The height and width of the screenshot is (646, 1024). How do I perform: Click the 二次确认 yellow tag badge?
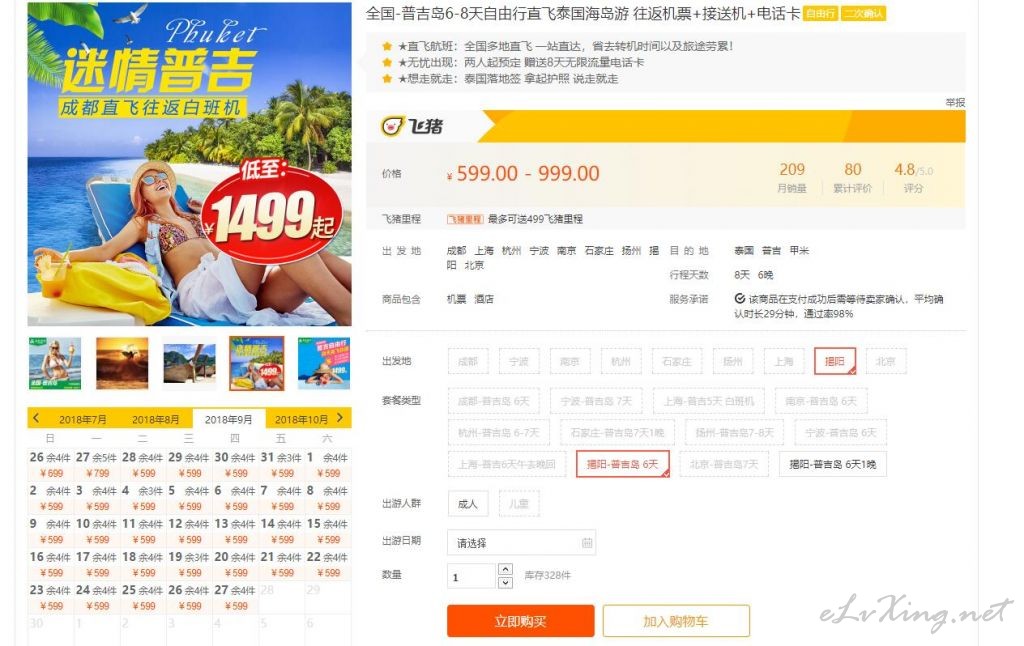863,14
